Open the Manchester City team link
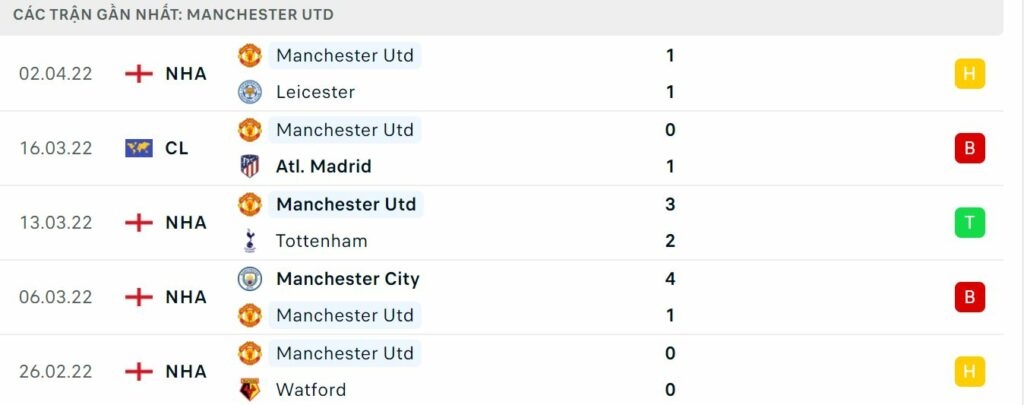Viewport: 1024px width, 405px height. 347,279
